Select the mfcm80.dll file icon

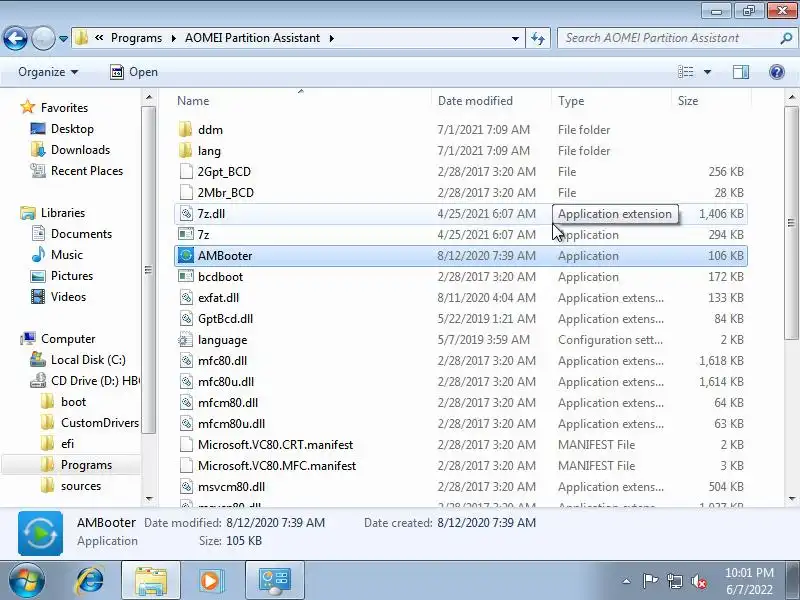tap(186, 403)
